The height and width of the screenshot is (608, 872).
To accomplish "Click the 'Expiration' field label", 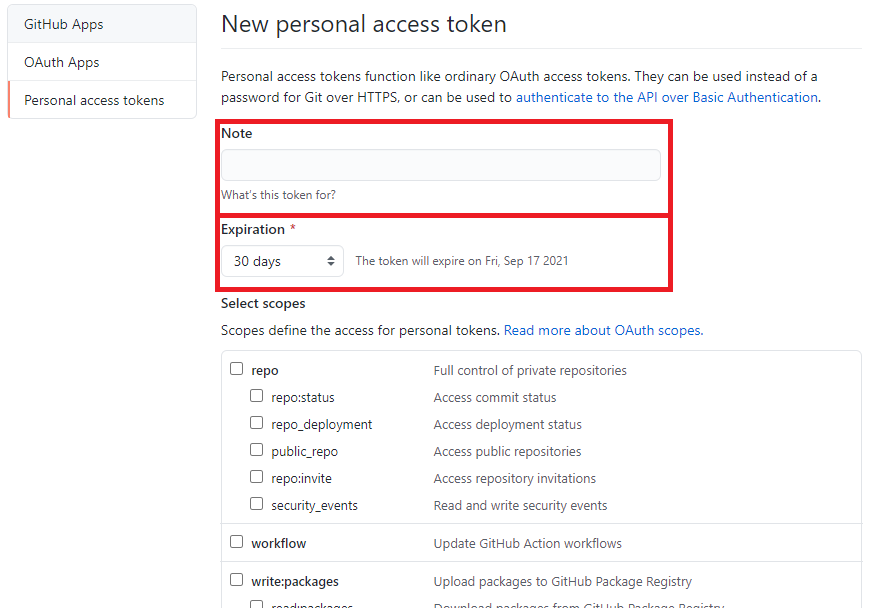I will click(x=253, y=230).
